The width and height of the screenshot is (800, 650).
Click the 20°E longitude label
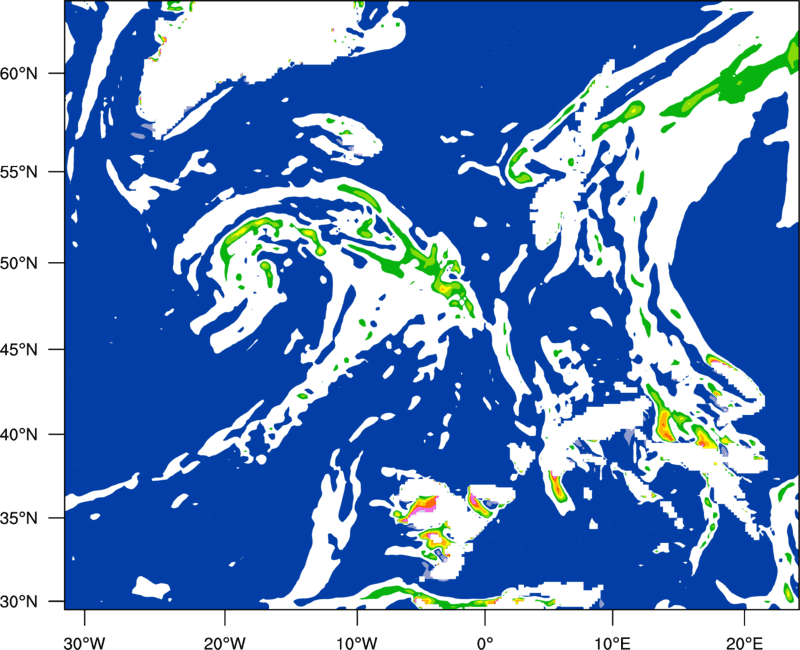(744, 643)
